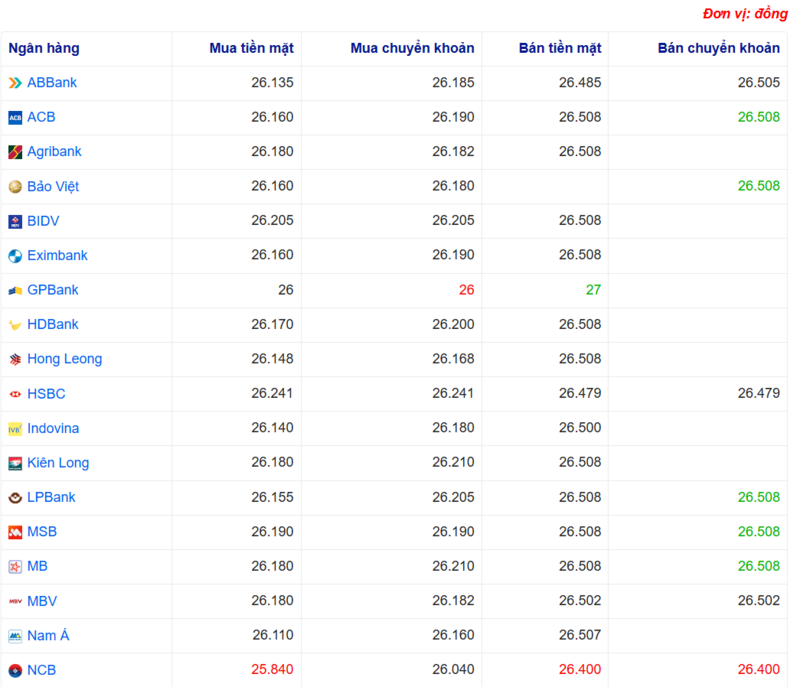Click the GPBank logo icon
Viewport: 800px width, 687px height.
[15, 290]
